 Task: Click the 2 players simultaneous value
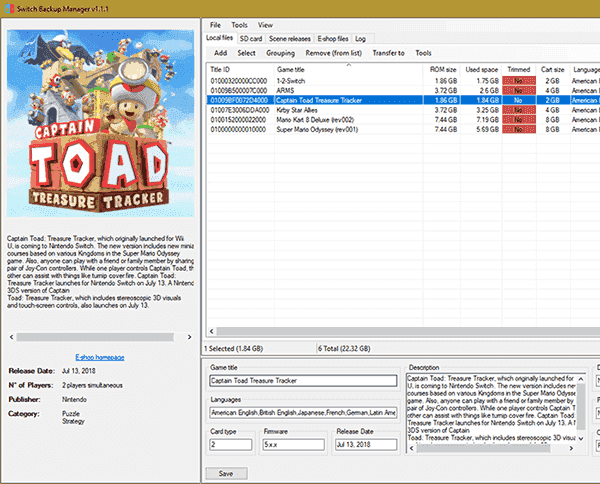pyautogui.click(x=92, y=385)
